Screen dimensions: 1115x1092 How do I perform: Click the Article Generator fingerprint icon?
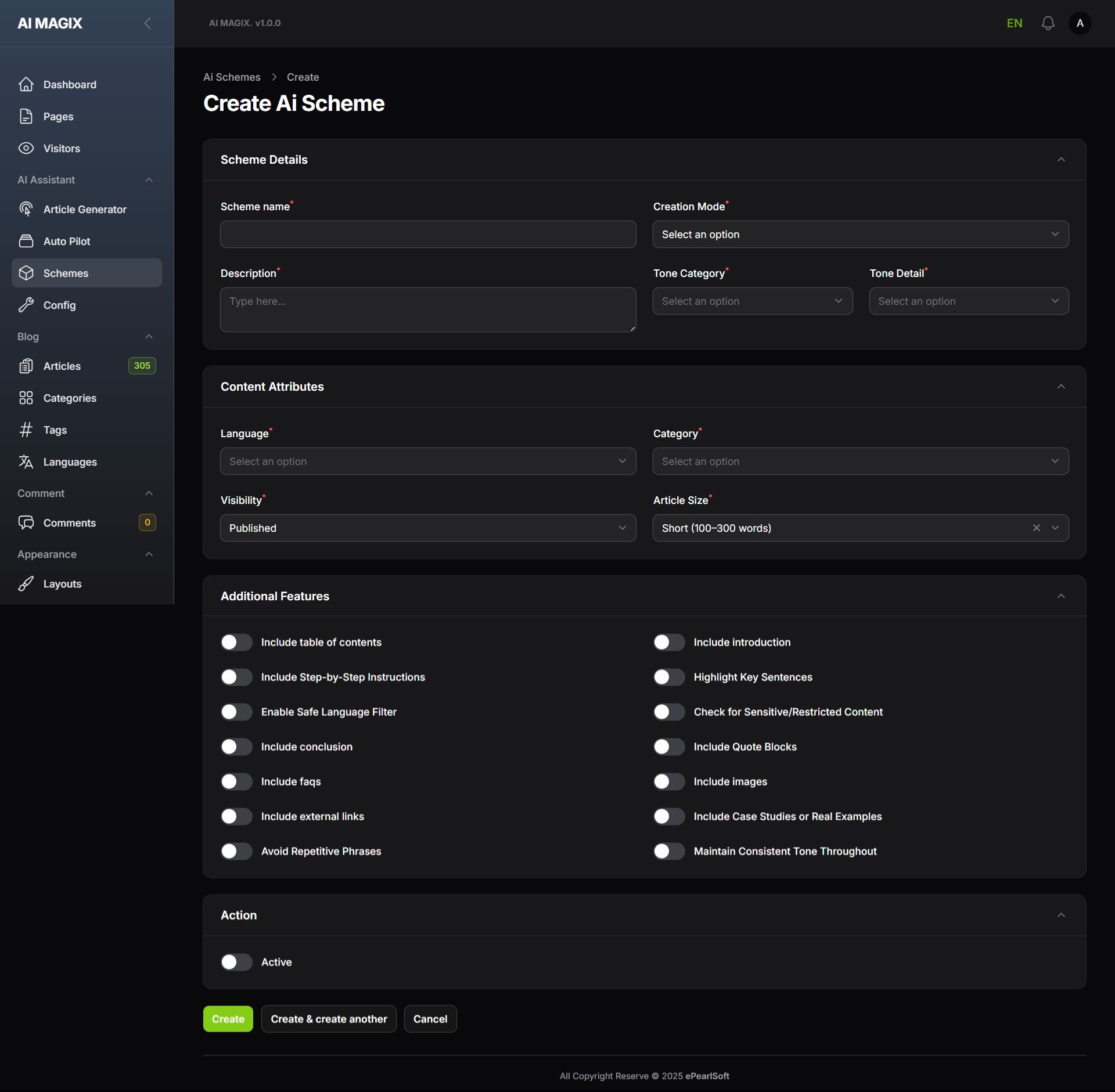click(26, 209)
